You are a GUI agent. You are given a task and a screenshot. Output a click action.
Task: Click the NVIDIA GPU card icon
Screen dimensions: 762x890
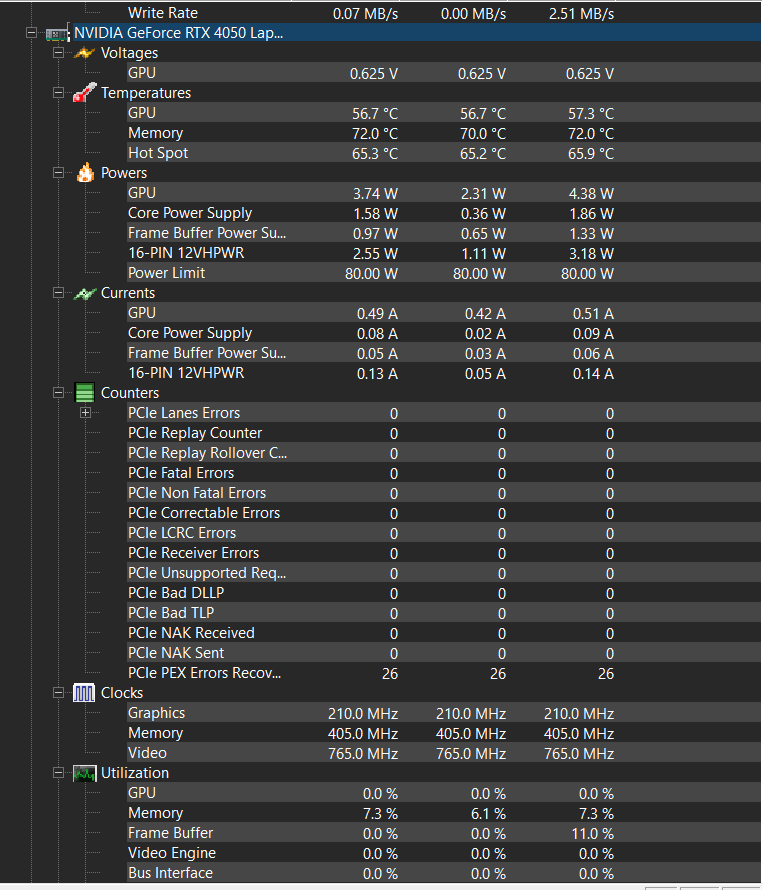click(57, 33)
